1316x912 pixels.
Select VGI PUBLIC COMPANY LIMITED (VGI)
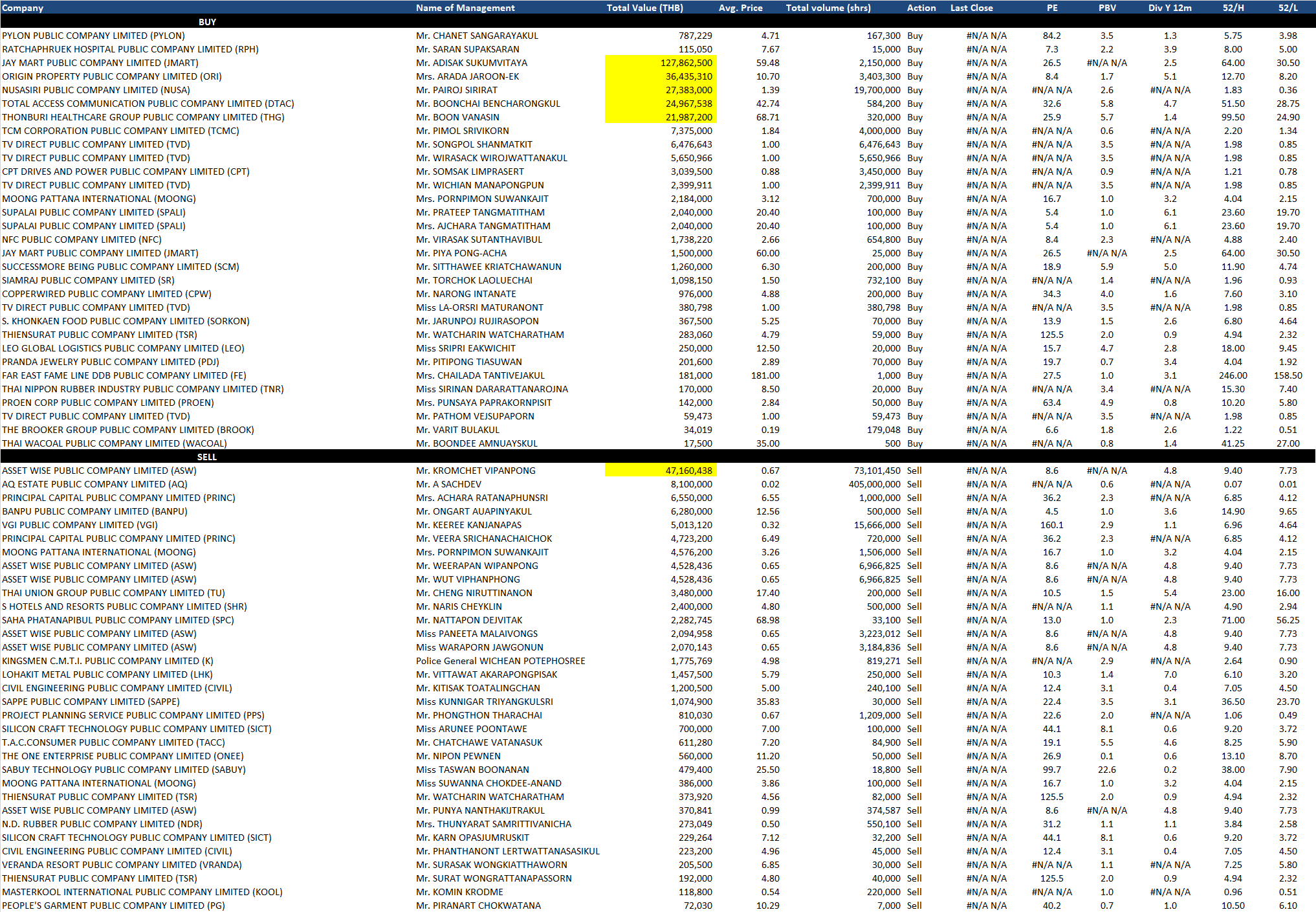coord(80,525)
